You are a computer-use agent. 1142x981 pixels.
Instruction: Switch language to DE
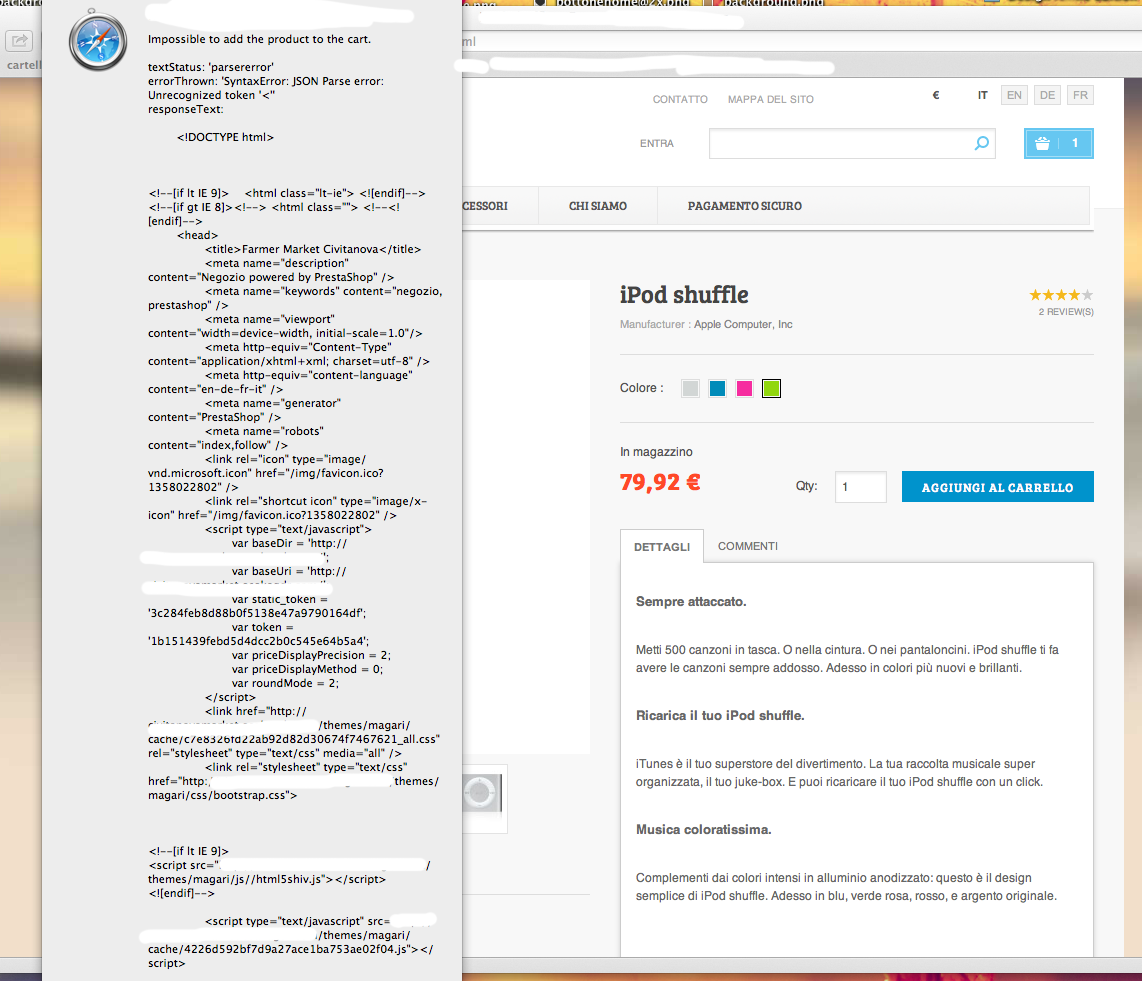(1047, 95)
